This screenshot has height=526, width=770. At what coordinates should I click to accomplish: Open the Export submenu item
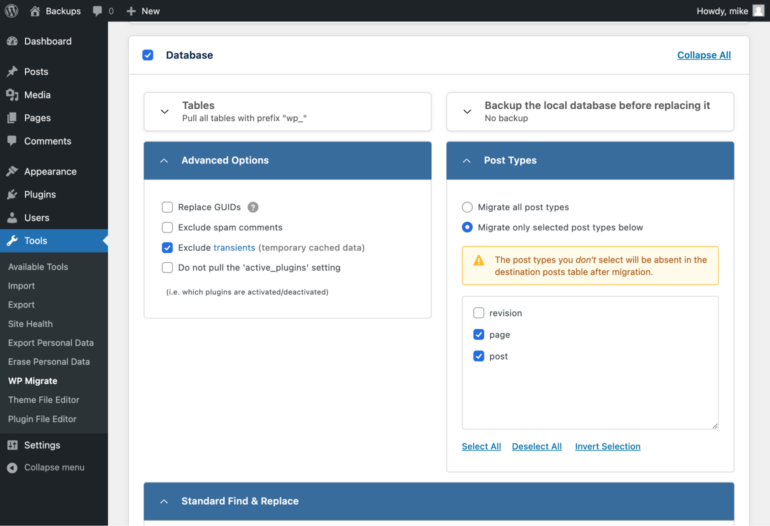(21, 305)
